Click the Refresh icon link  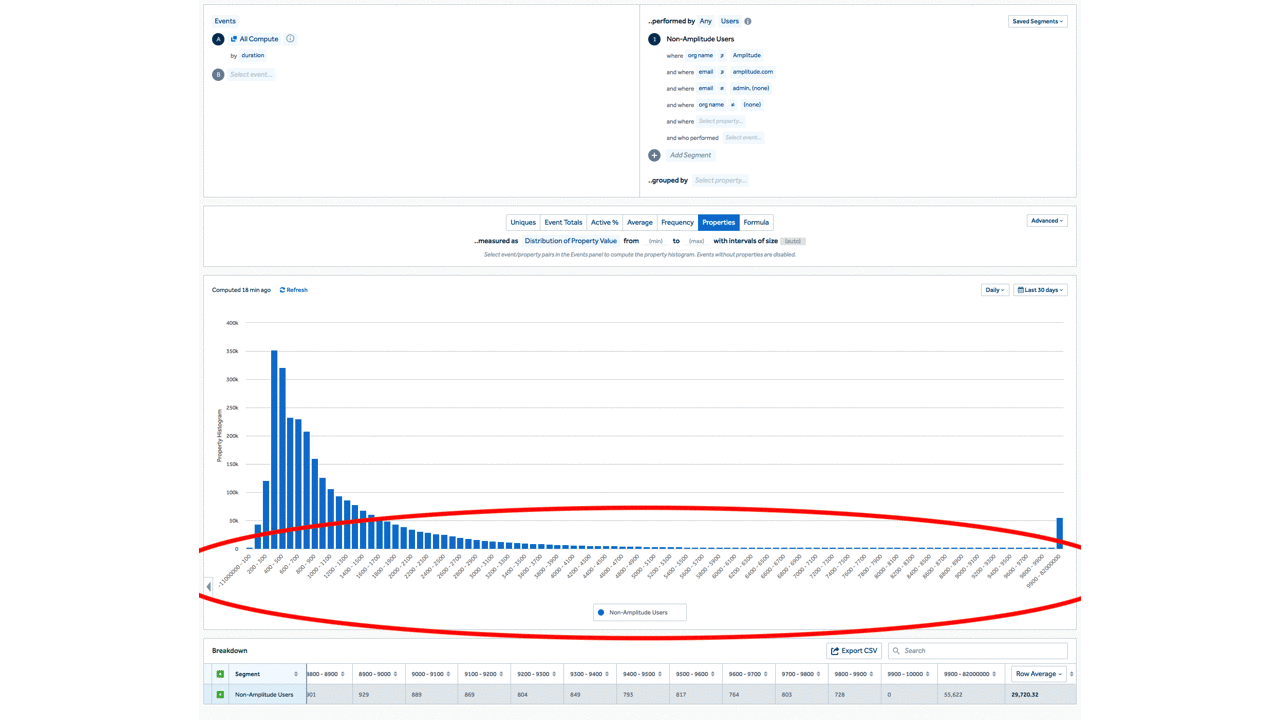click(x=283, y=290)
